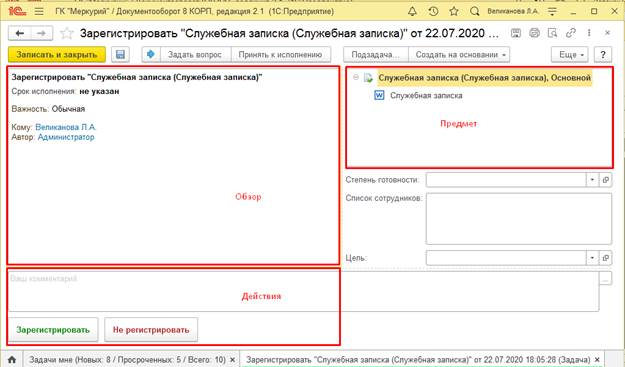The image size is (625, 367).
Task: Click the 'не указан' deadline value
Action: (x=99, y=91)
